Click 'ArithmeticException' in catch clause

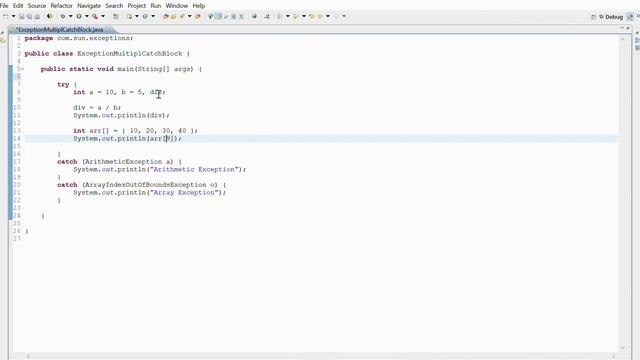pyautogui.click(x=123, y=162)
